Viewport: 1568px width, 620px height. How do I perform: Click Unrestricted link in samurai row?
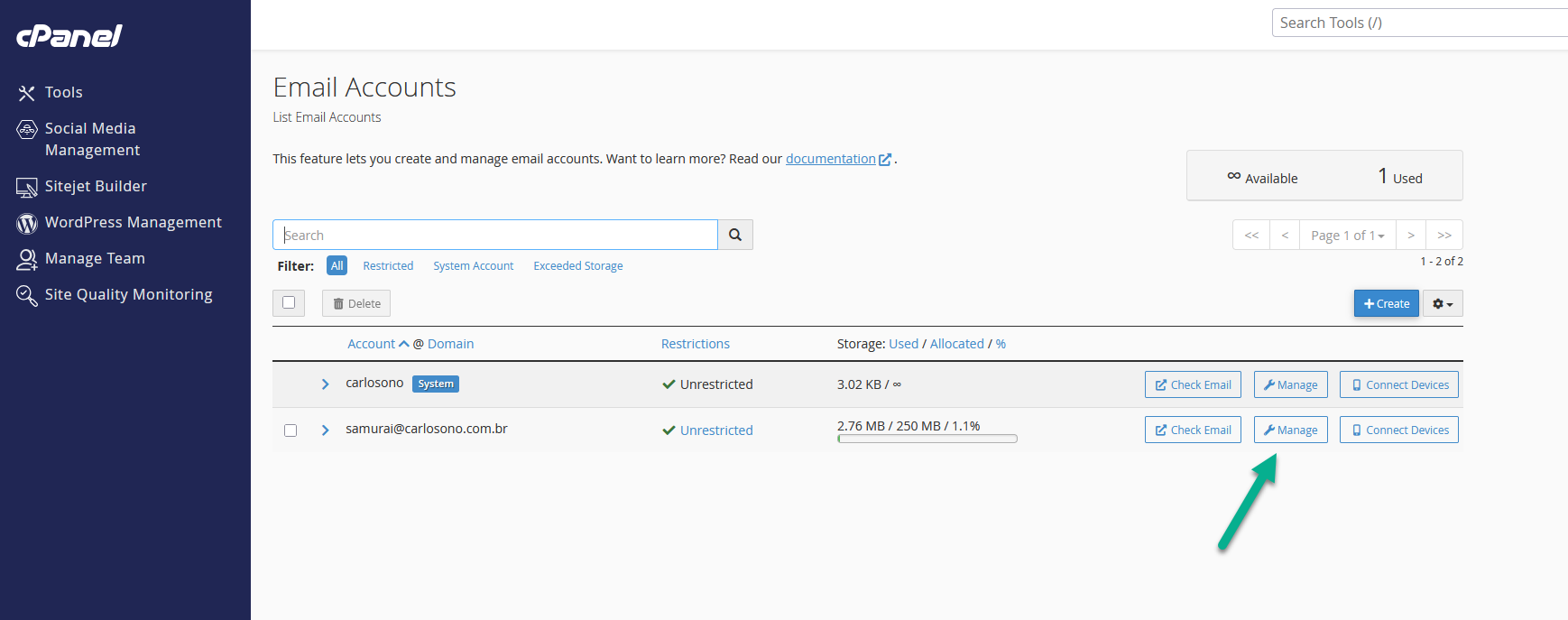pyautogui.click(x=716, y=430)
